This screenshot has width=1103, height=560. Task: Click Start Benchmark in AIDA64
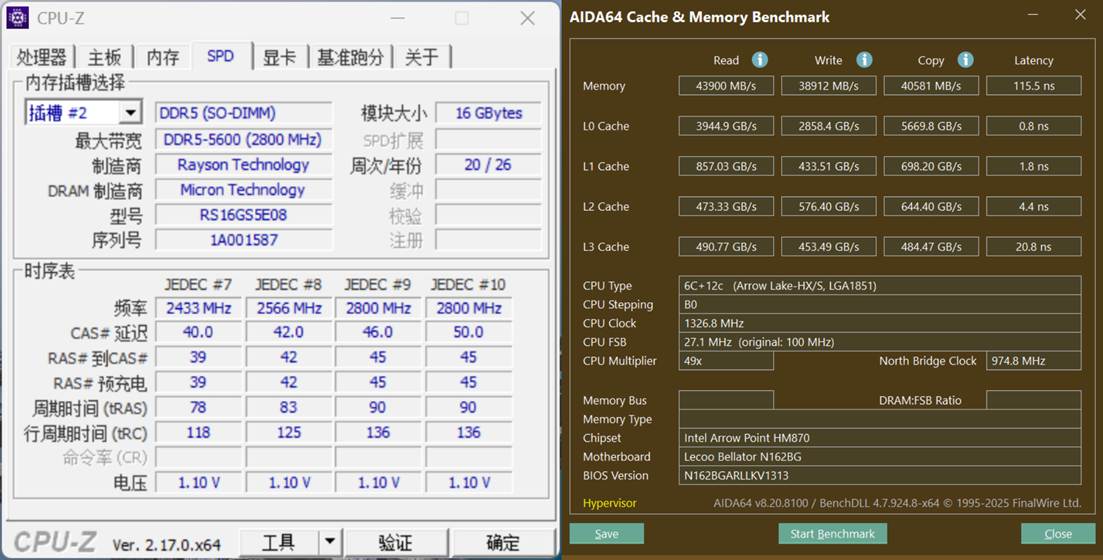(832, 534)
